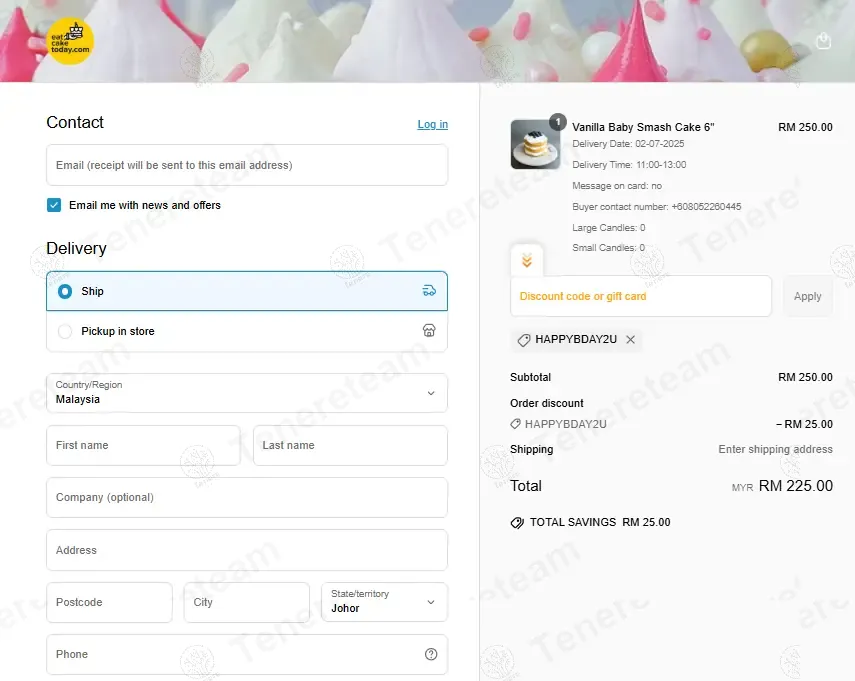Click the shipping truck icon
Screen dimensions: 855x681
point(429,291)
